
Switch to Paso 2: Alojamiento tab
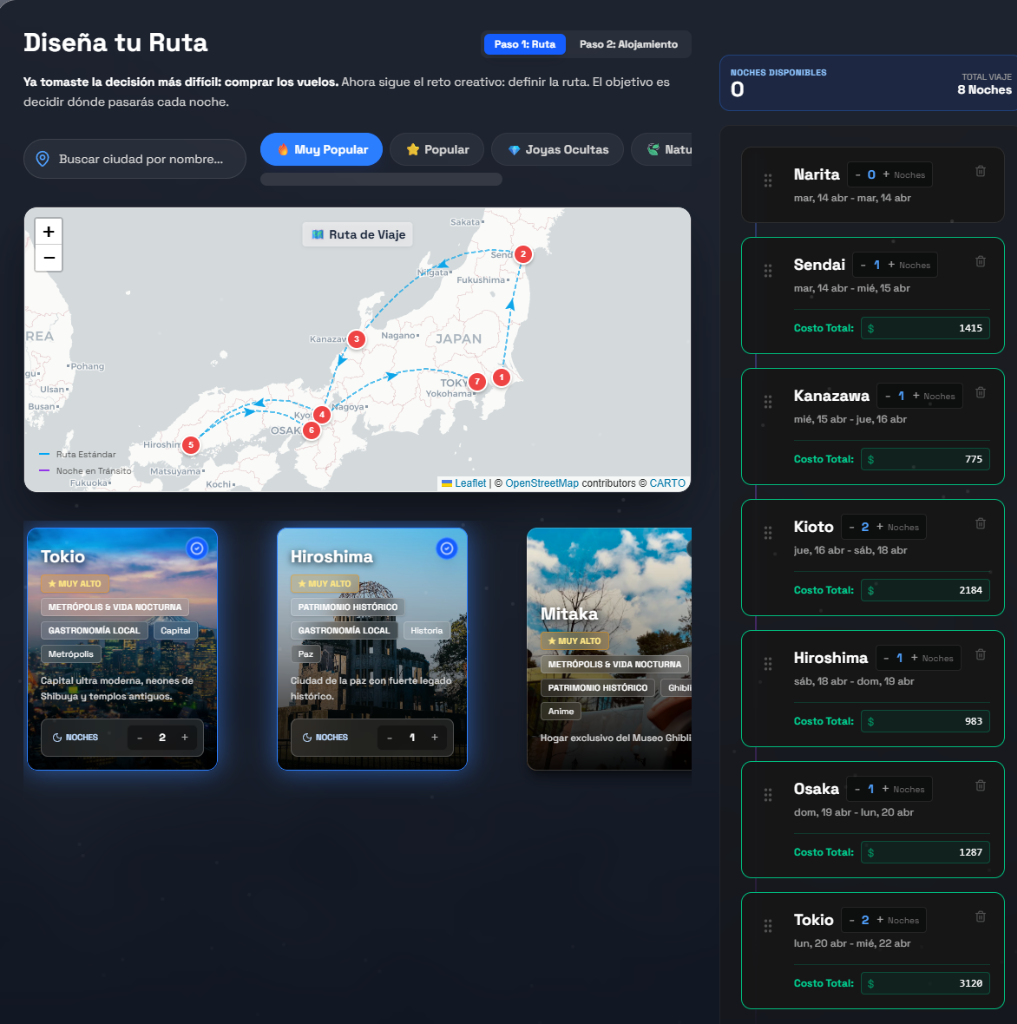coord(628,44)
